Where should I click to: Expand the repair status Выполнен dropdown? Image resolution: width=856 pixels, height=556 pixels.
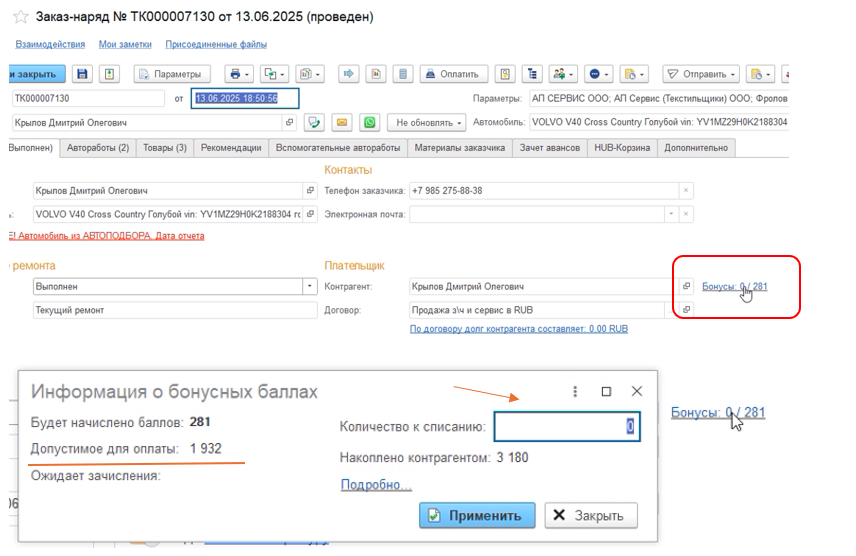coord(309,286)
